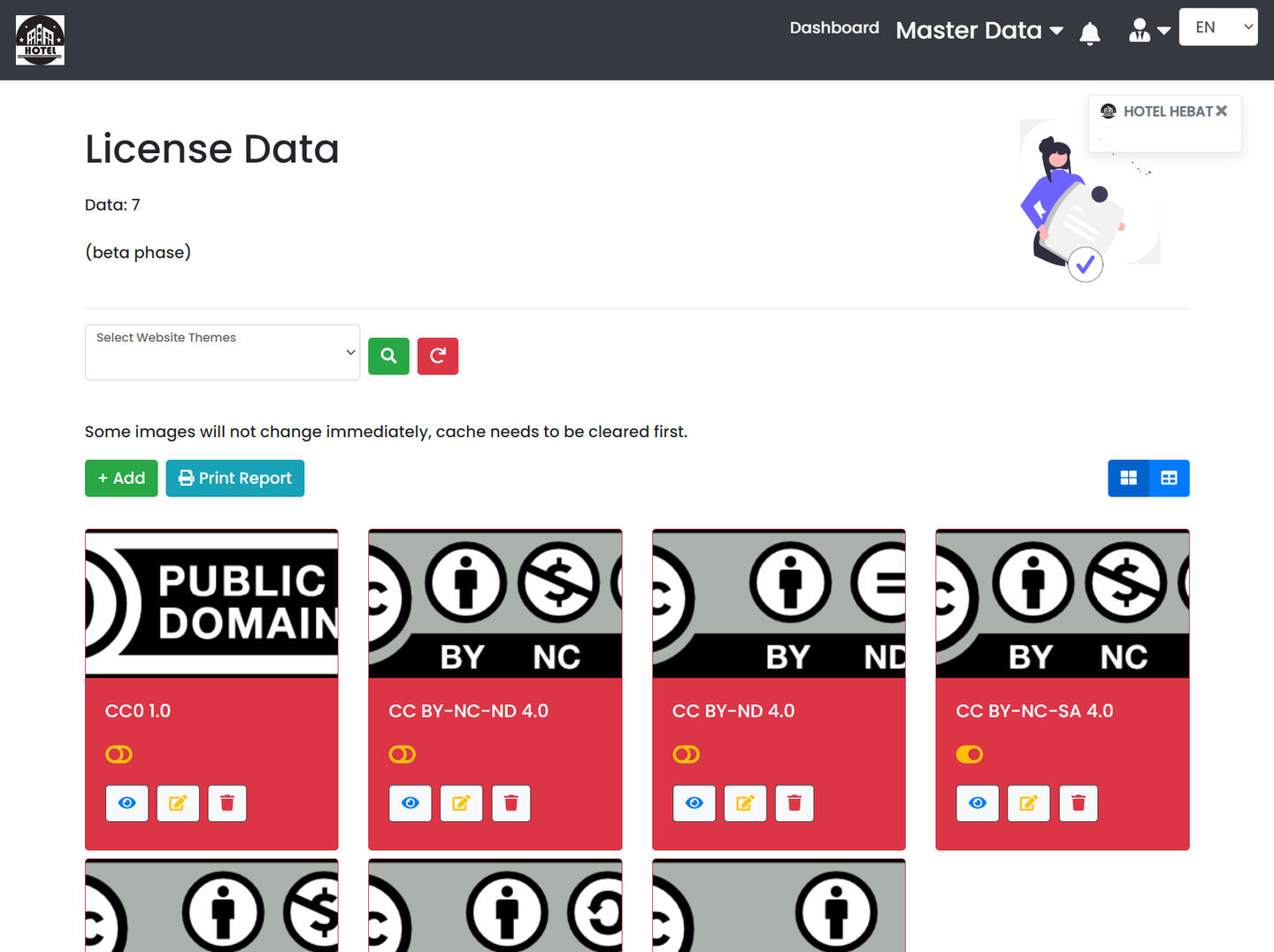The width and height of the screenshot is (1274, 952).
Task: Open the Select Website Themes dropdown
Action: tap(222, 352)
